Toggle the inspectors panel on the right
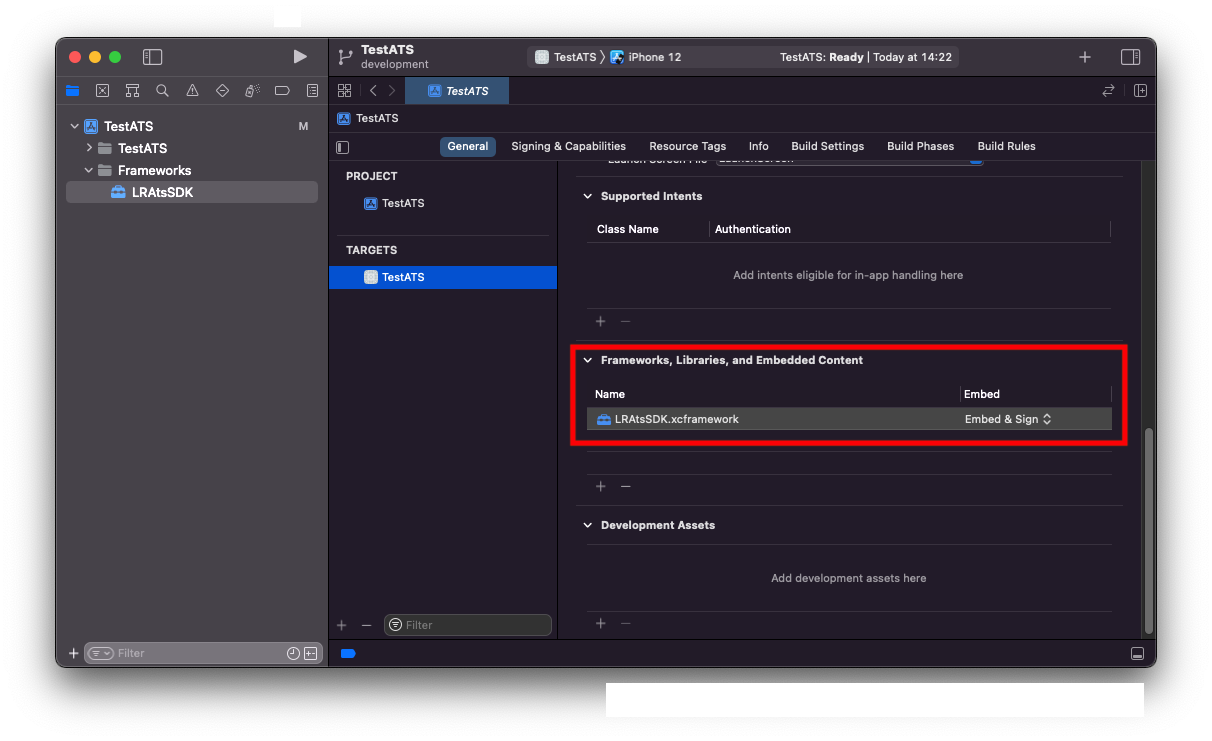1212x741 pixels. [1130, 57]
